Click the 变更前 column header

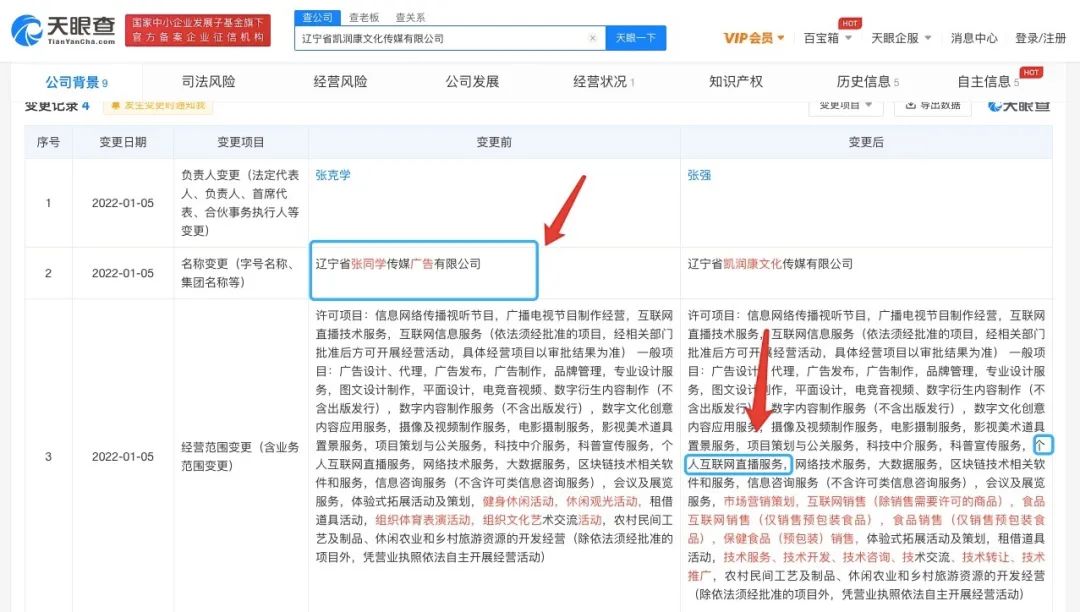click(494, 142)
